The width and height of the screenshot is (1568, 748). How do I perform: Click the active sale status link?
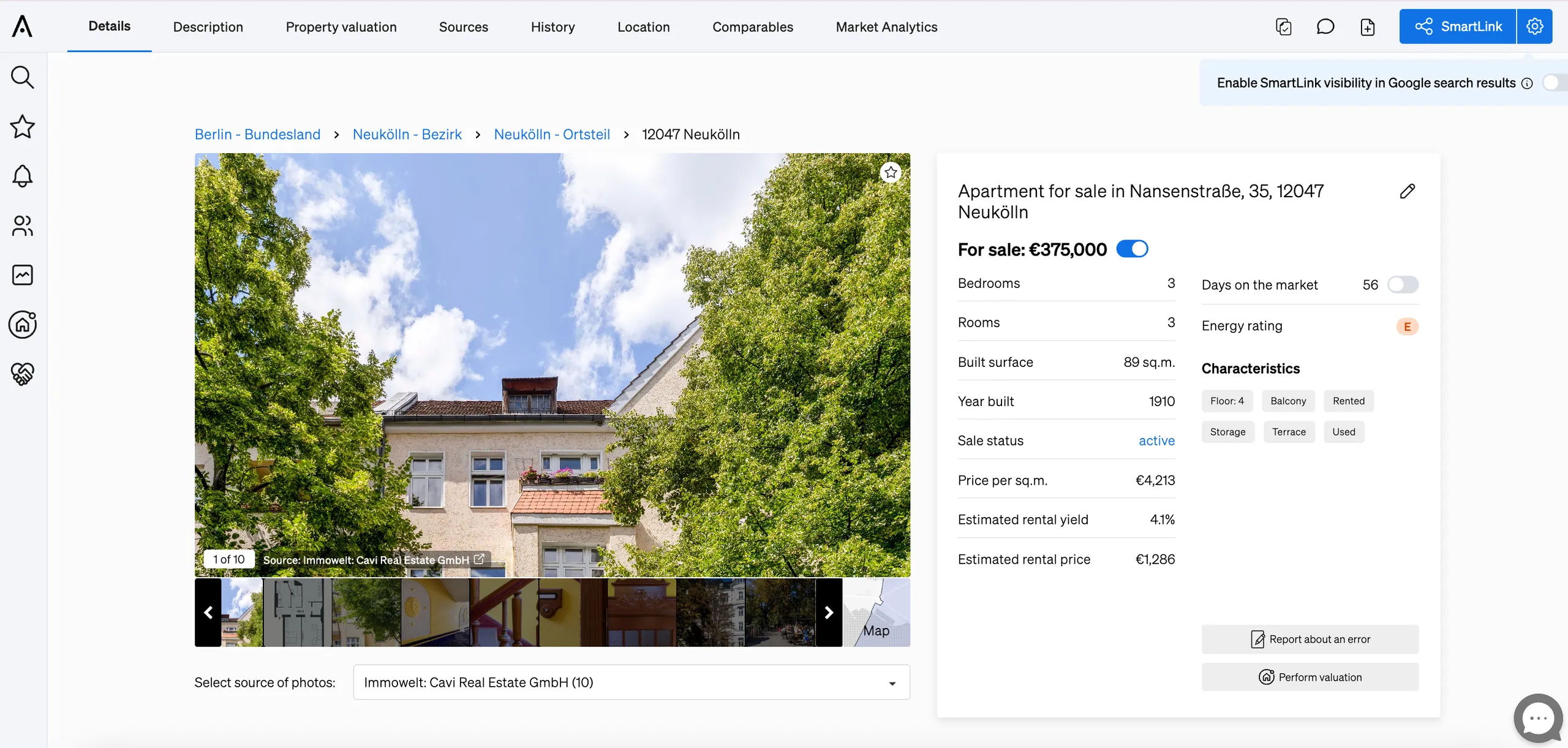coord(1156,440)
